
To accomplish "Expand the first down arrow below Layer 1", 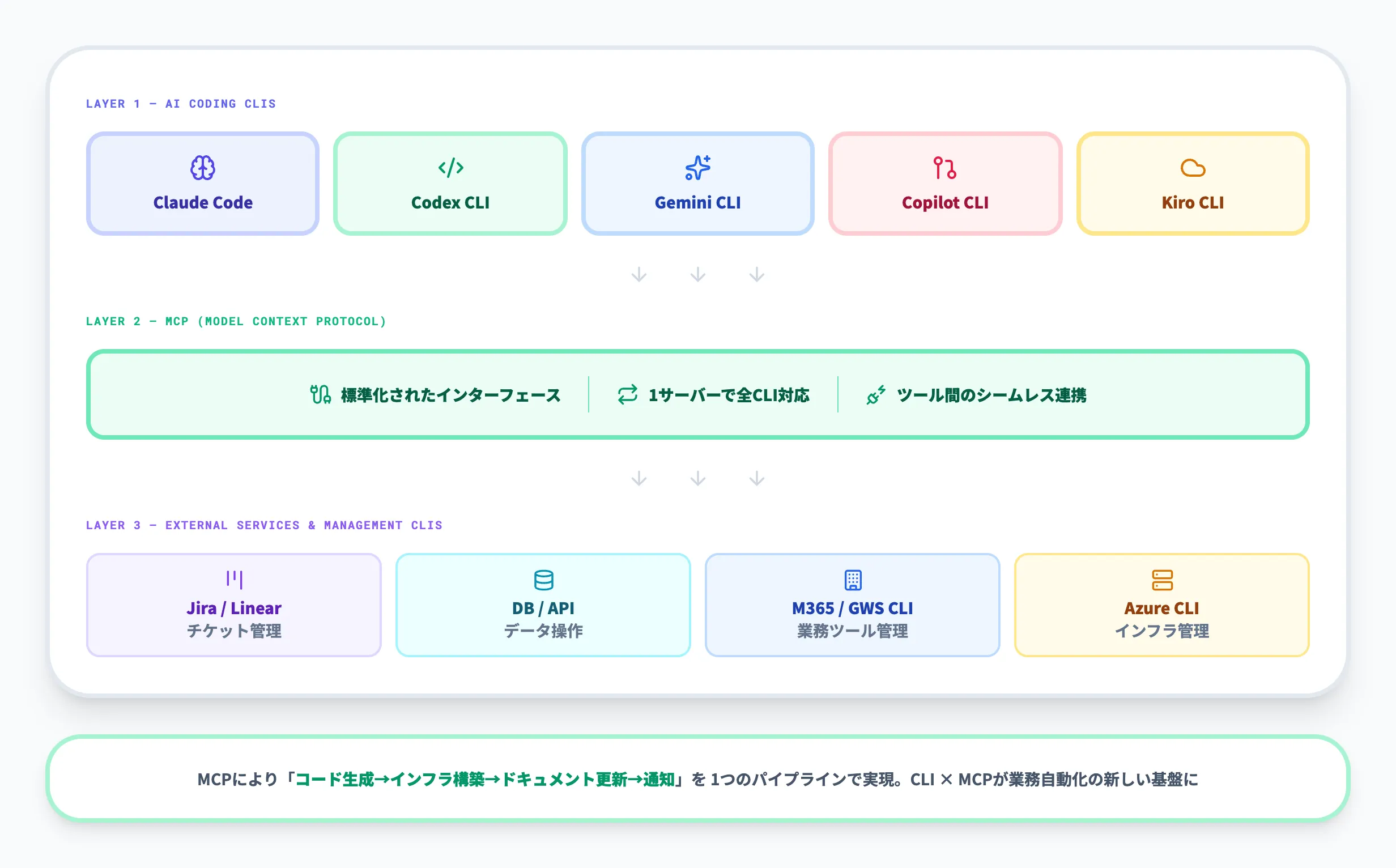I will 639,275.
